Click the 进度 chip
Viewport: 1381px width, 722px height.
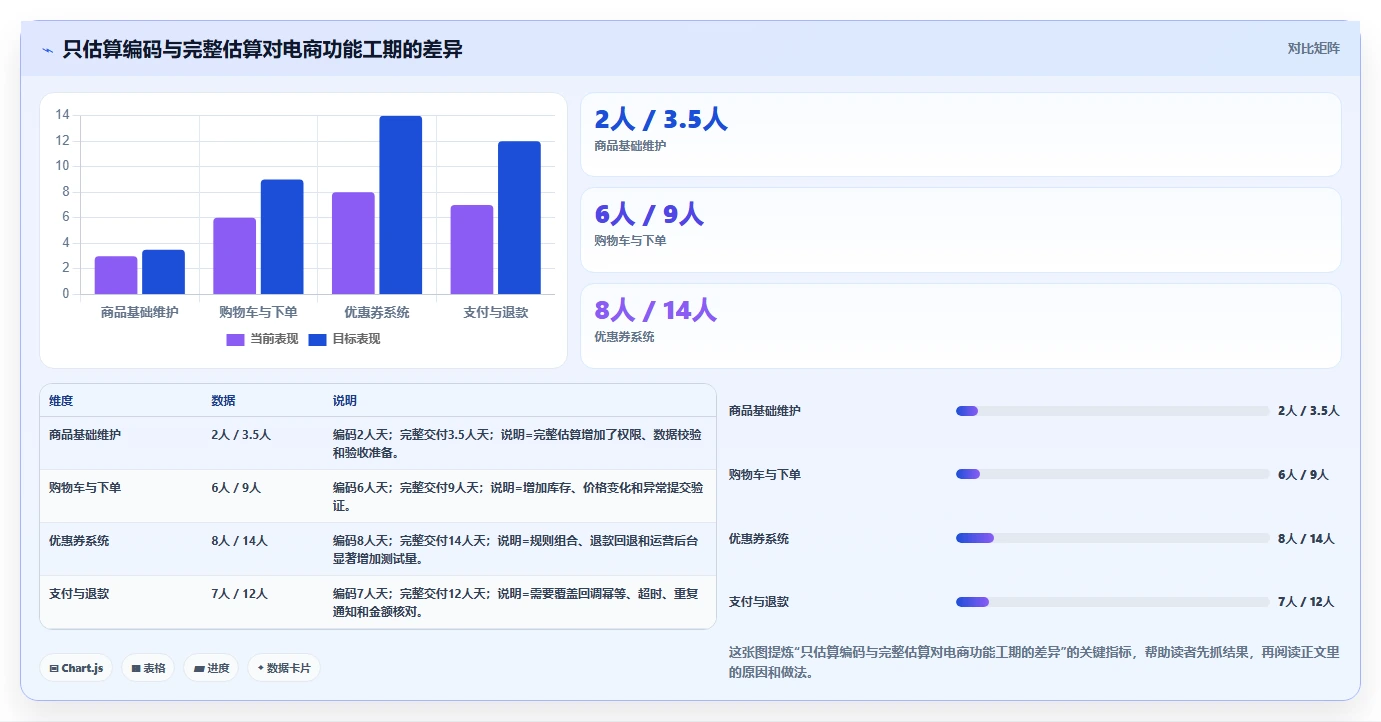211,668
